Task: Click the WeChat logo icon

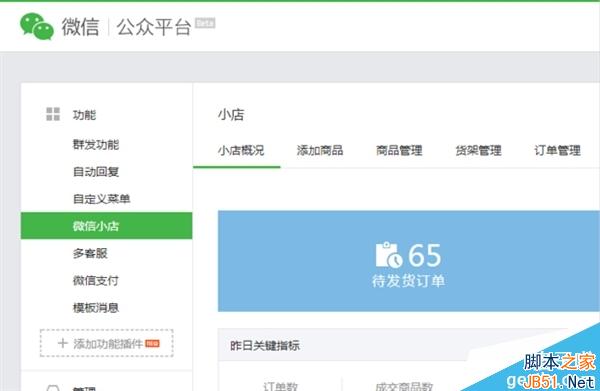Action: pos(37,26)
